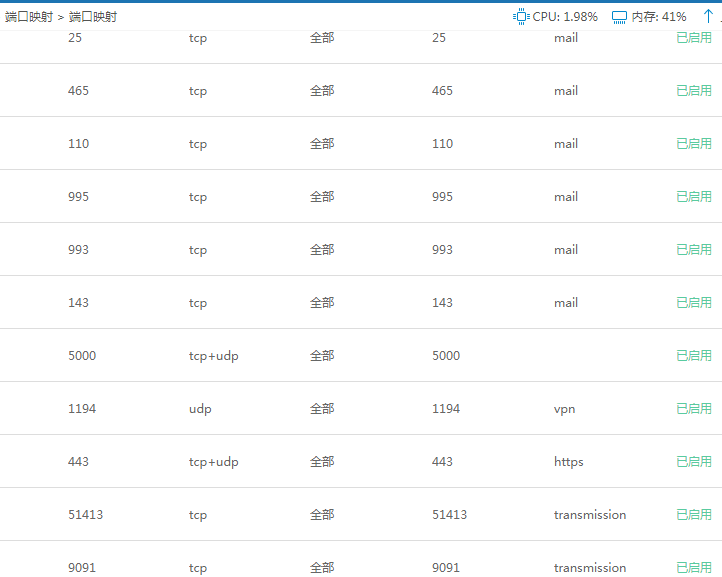This screenshot has width=722, height=577.
Task: Open the first 端口映射 breadcrumb link
Action: pos(28,17)
